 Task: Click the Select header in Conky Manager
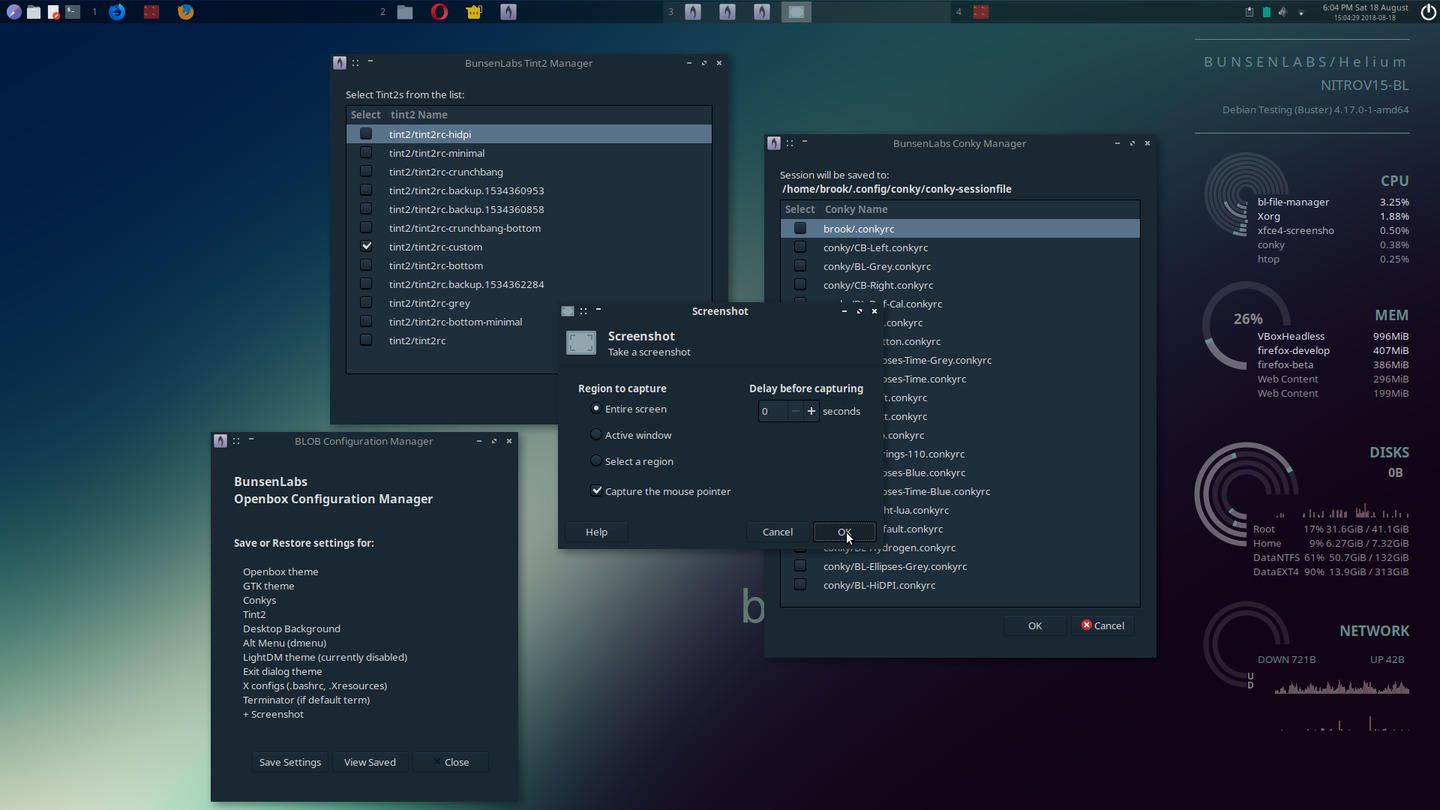tap(800, 209)
